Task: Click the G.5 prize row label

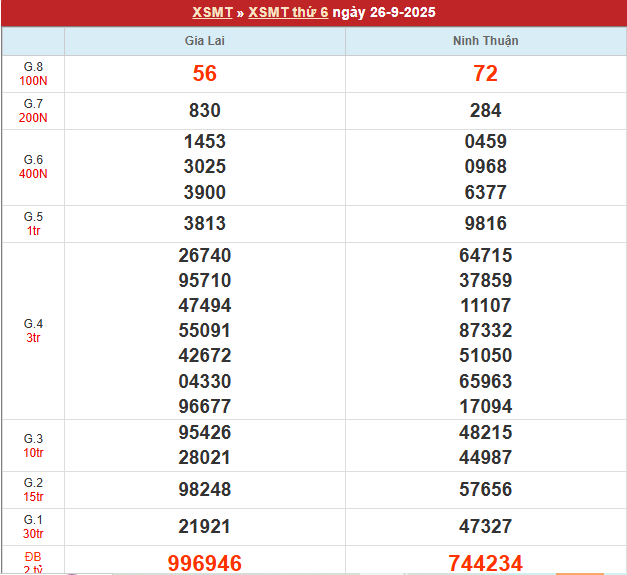Action: [33, 223]
